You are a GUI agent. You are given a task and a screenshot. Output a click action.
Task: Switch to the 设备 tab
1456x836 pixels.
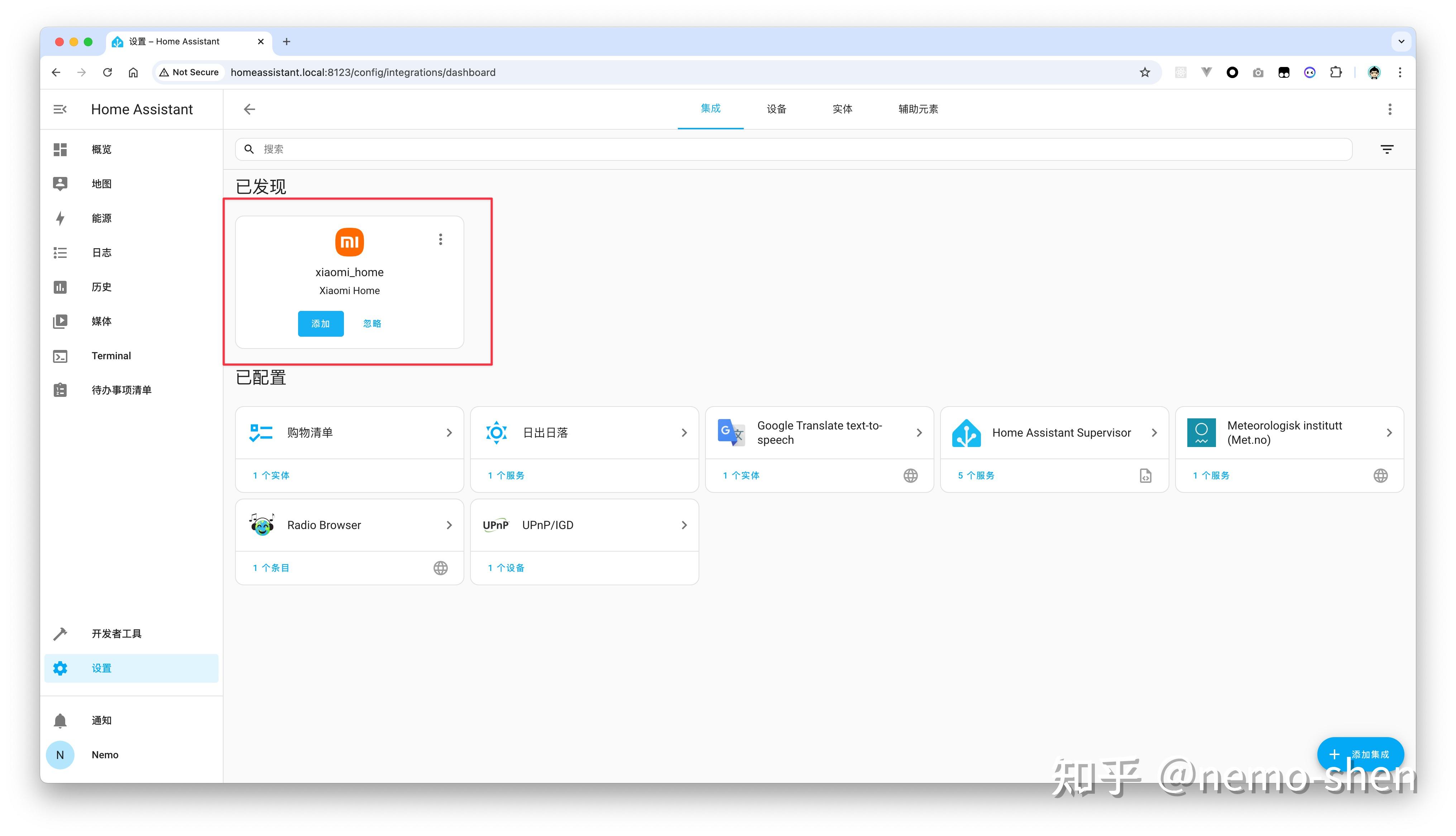[776, 109]
